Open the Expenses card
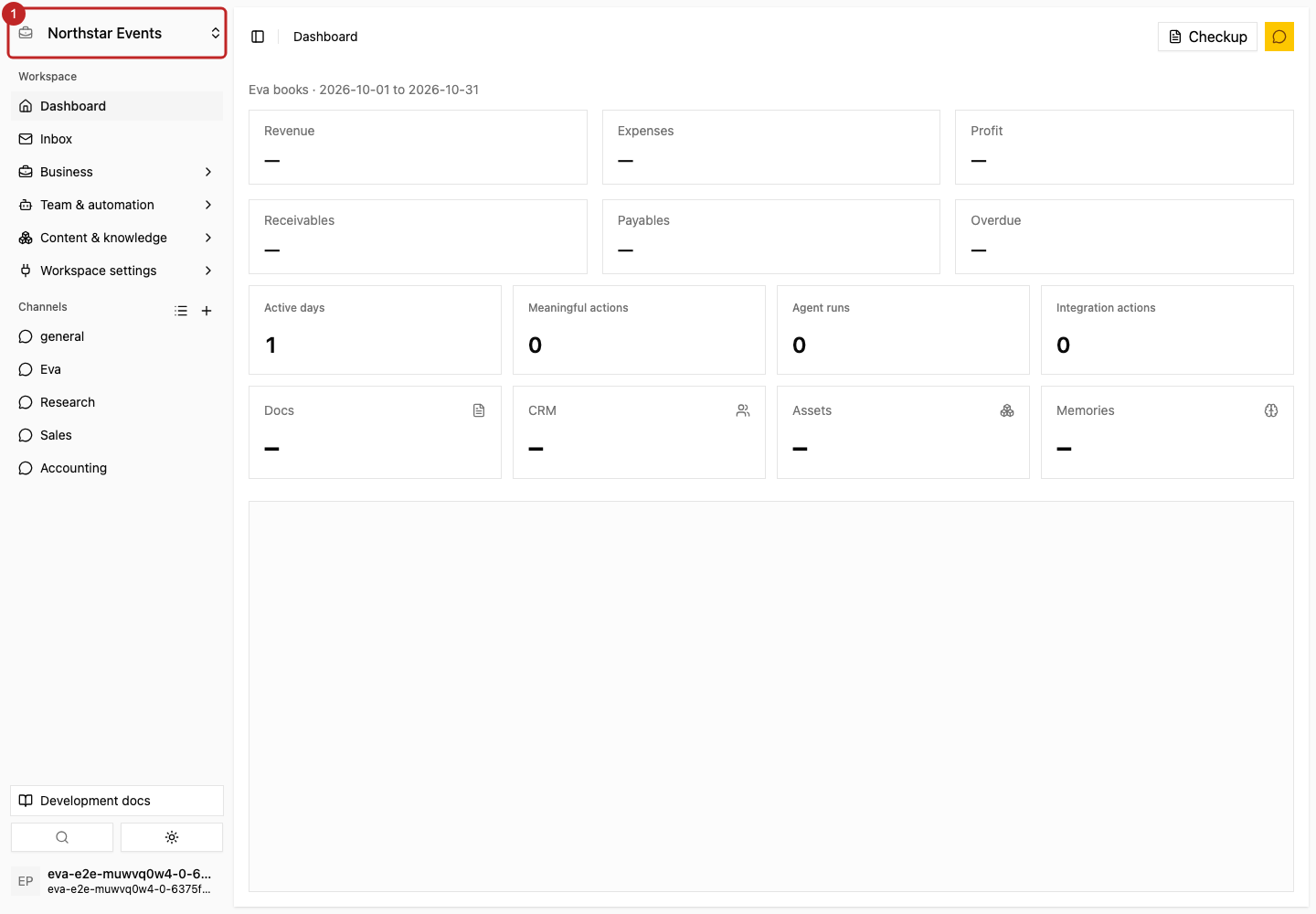Viewport: 1316px width, 914px height. coord(771,147)
